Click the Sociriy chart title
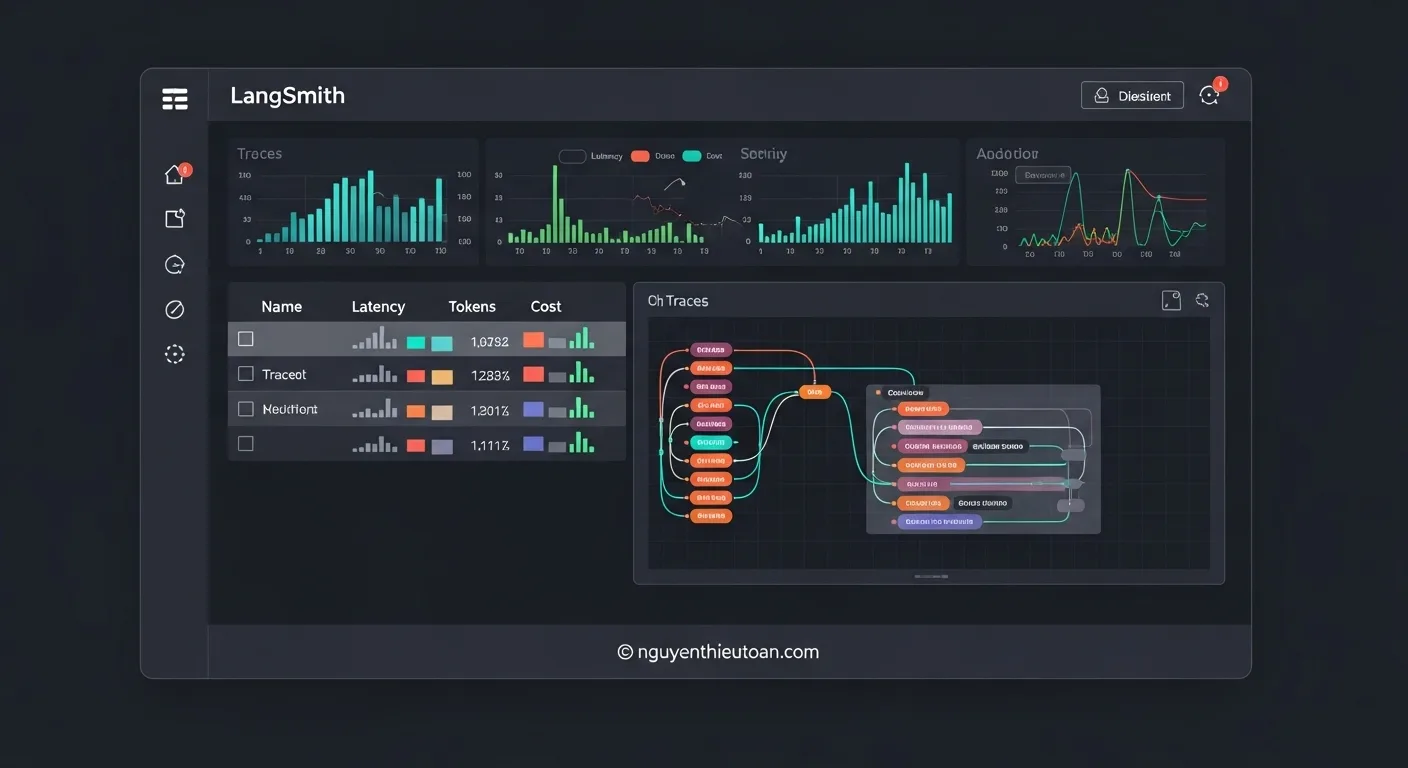This screenshot has height=768, width=1408. (763, 154)
